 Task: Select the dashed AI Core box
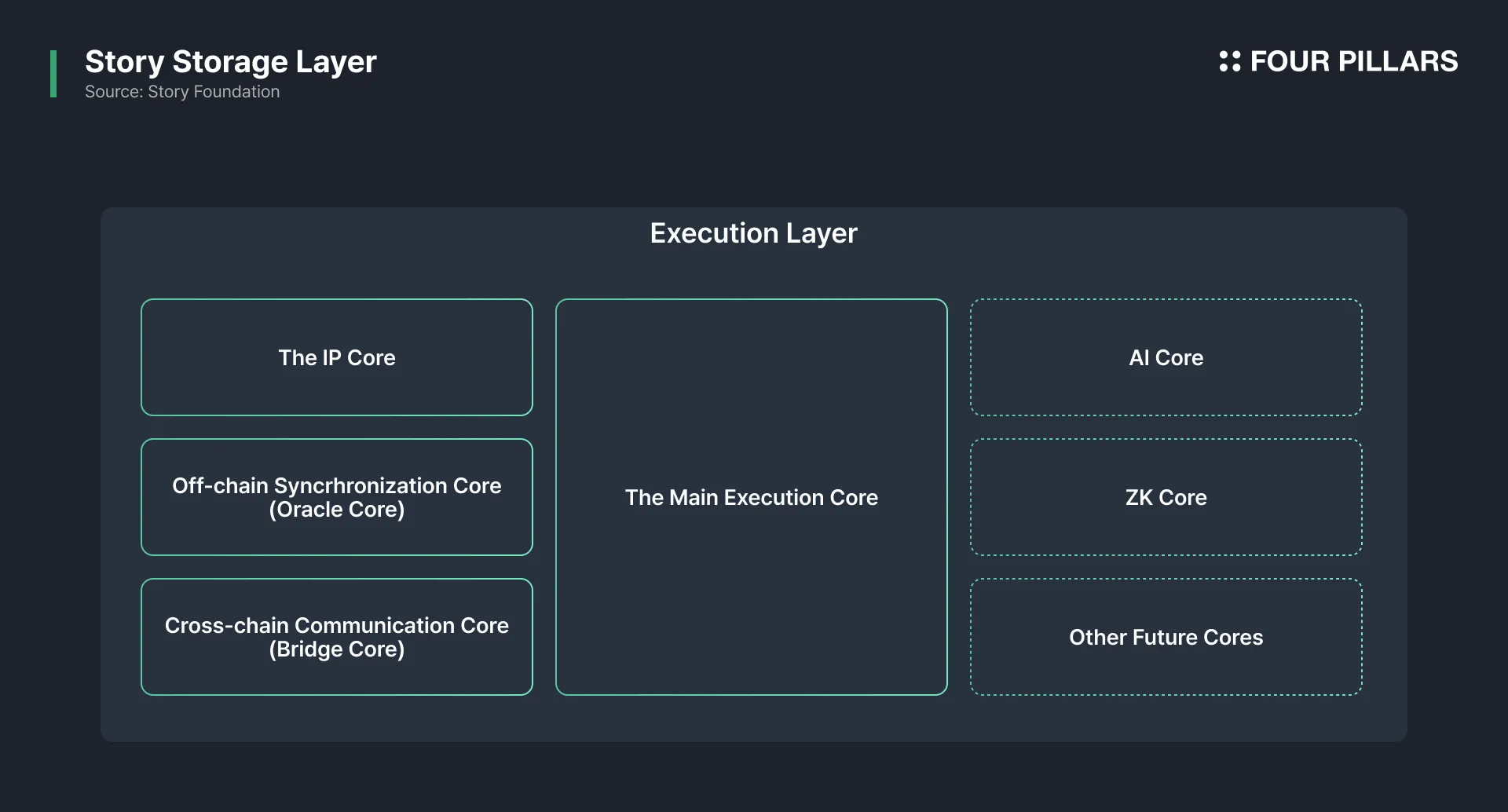point(1166,357)
